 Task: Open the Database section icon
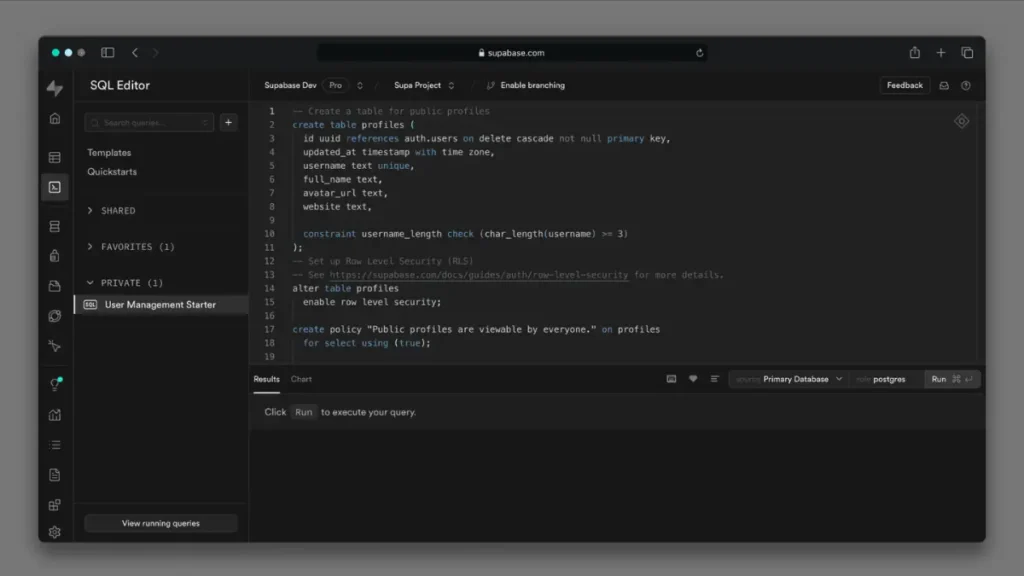[x=55, y=226]
